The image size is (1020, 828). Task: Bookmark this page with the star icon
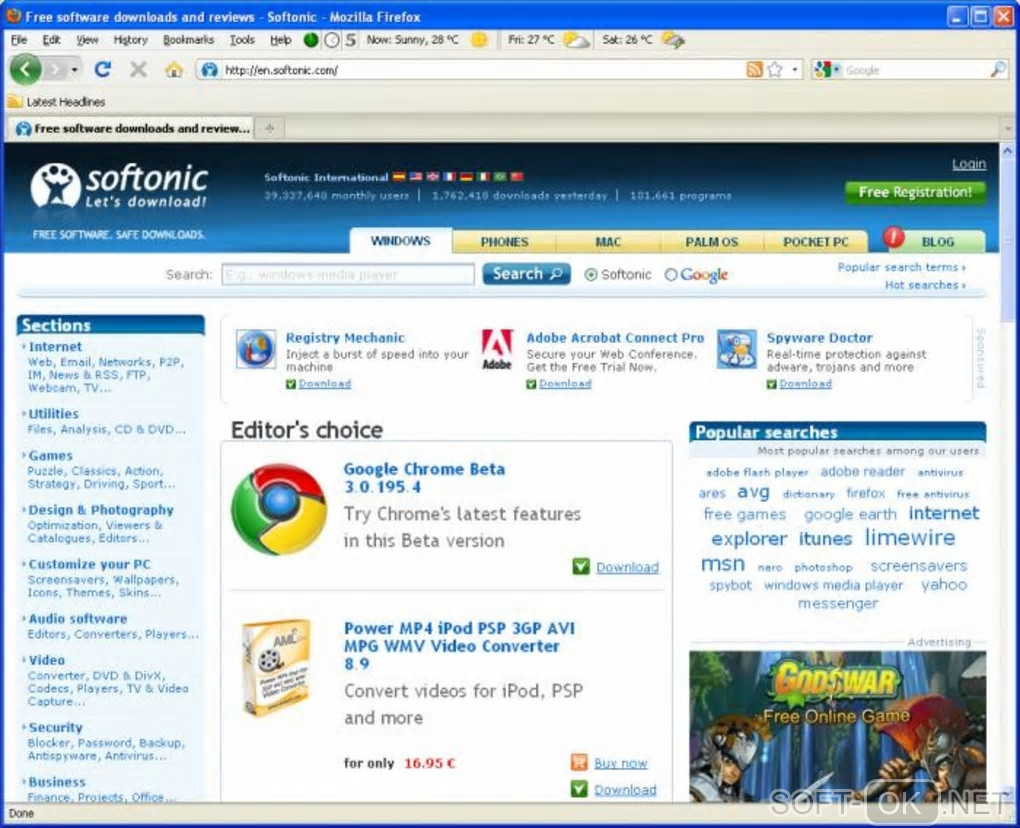[x=775, y=70]
